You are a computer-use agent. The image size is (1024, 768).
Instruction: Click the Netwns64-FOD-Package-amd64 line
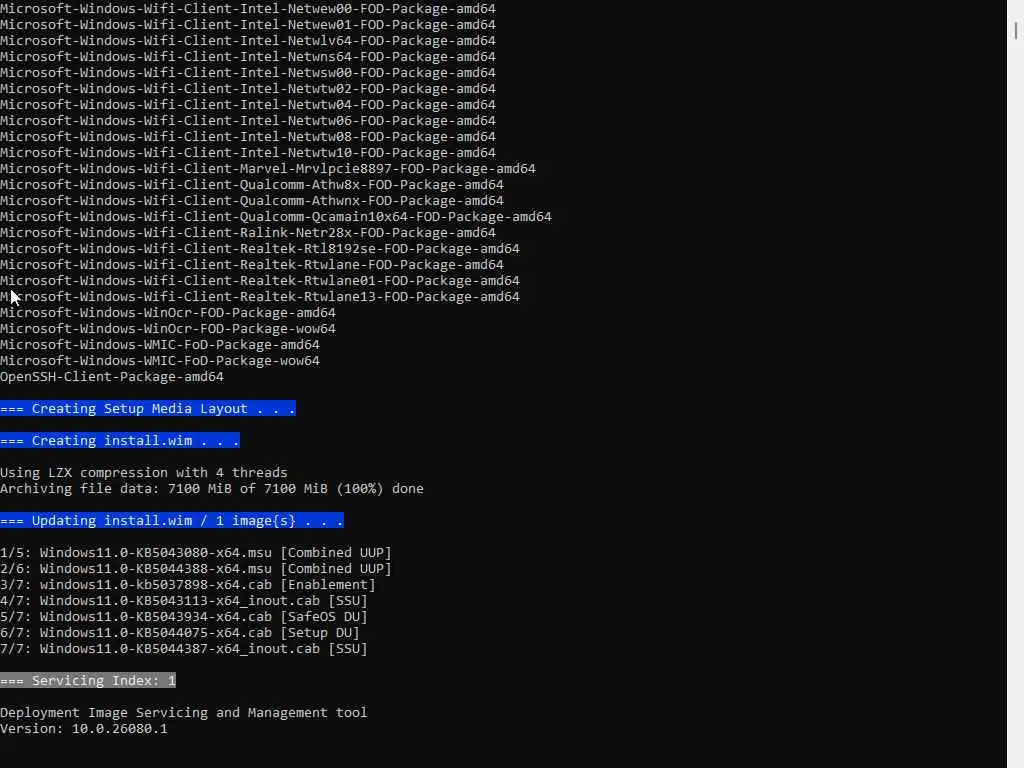(x=248, y=56)
